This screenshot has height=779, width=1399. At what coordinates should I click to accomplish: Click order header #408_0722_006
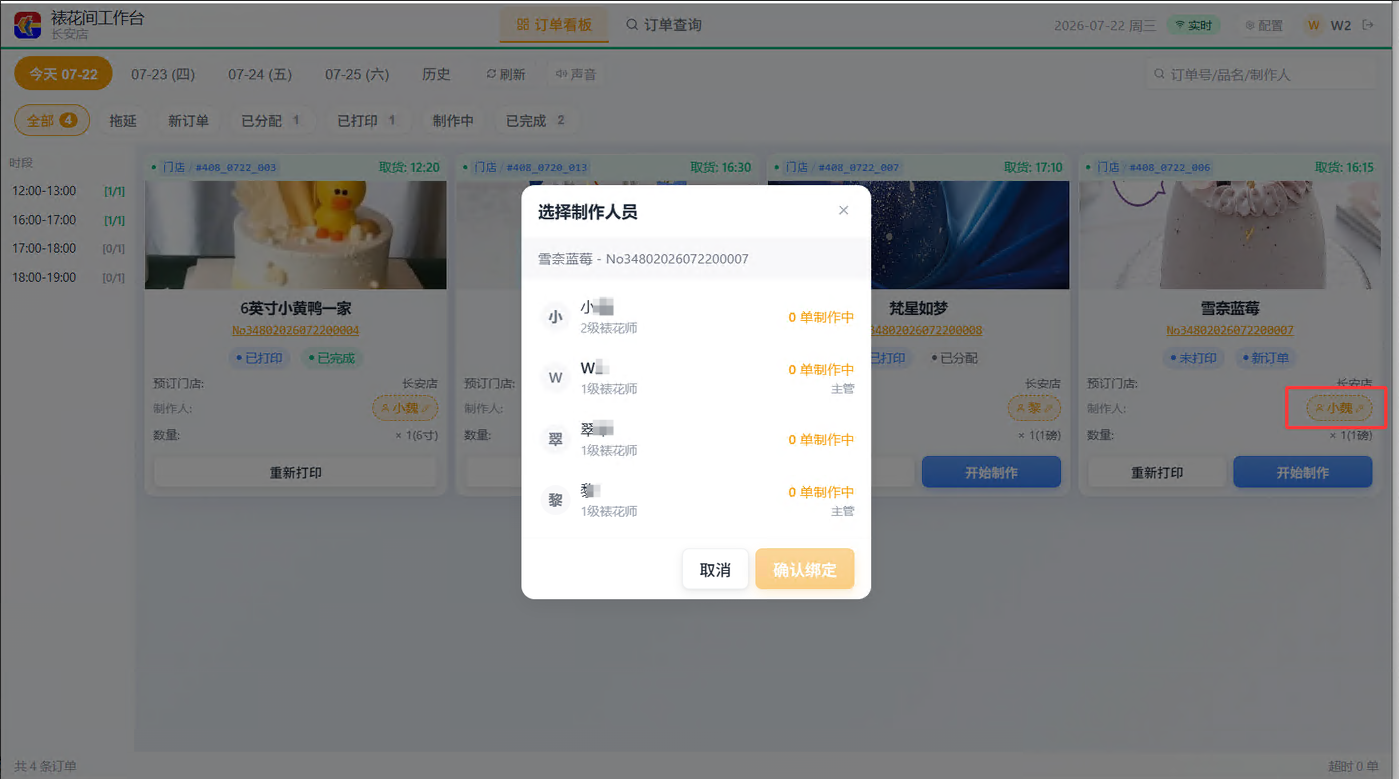tap(1169, 167)
